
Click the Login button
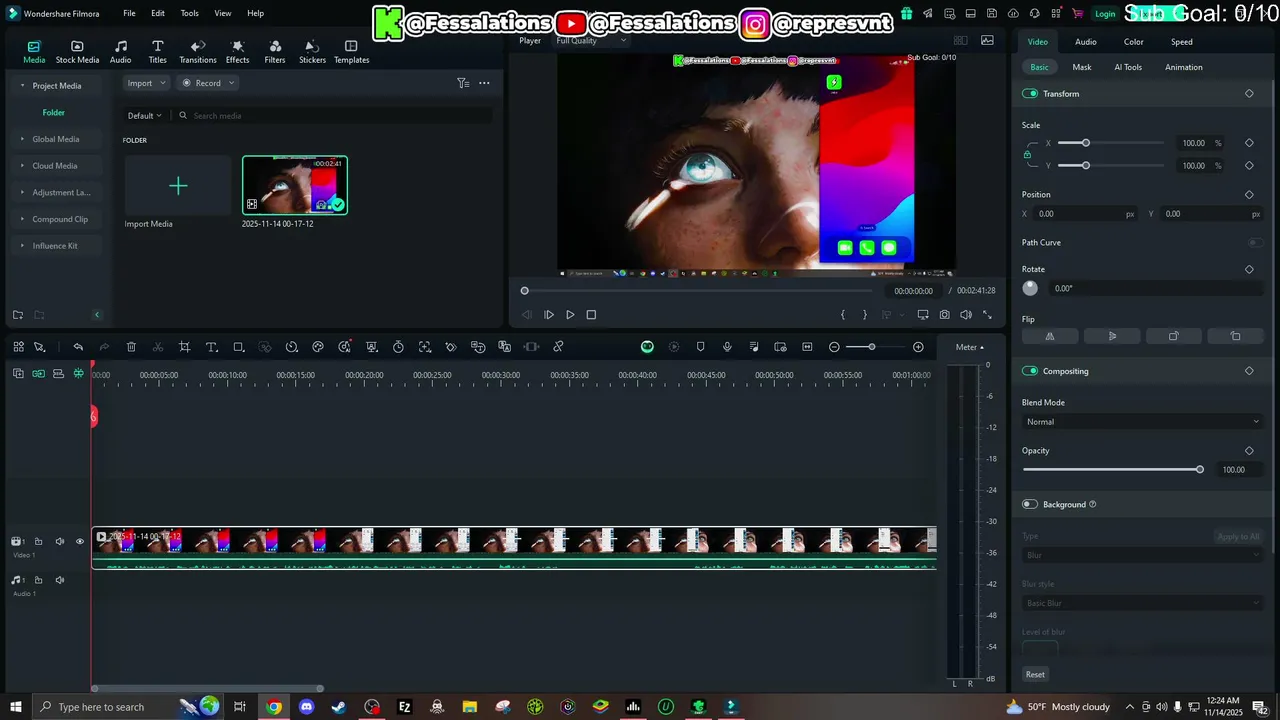coord(1105,14)
